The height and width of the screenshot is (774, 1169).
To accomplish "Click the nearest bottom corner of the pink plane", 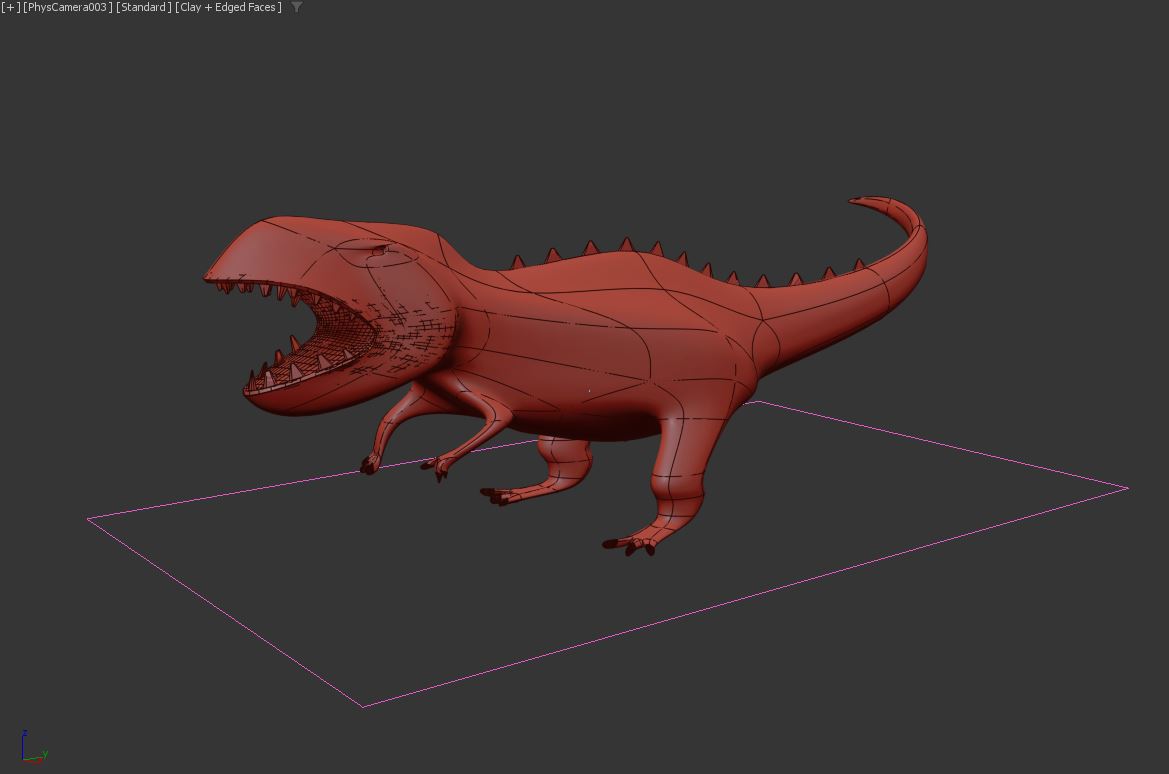I will 362,706.
